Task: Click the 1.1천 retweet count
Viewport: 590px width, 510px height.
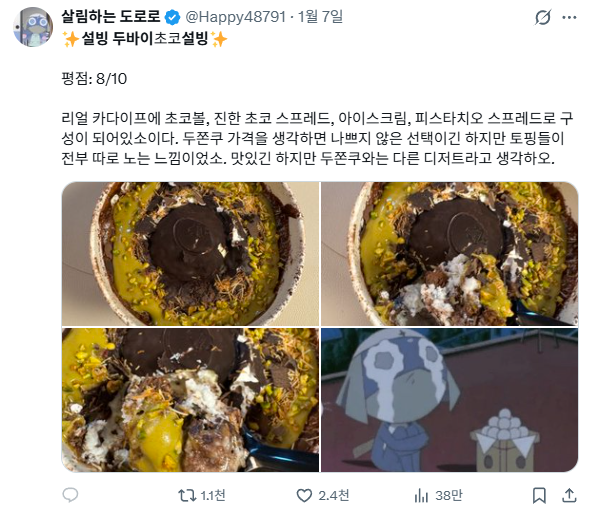Action: click(213, 495)
